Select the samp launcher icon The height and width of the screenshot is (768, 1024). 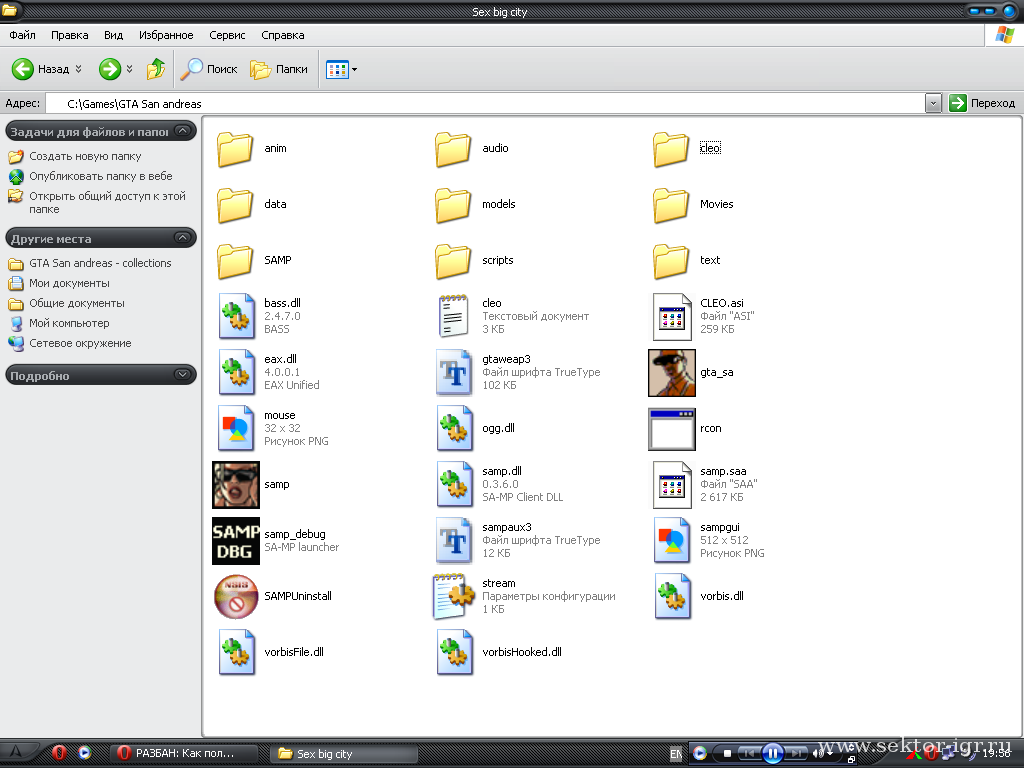[x=236, y=485]
